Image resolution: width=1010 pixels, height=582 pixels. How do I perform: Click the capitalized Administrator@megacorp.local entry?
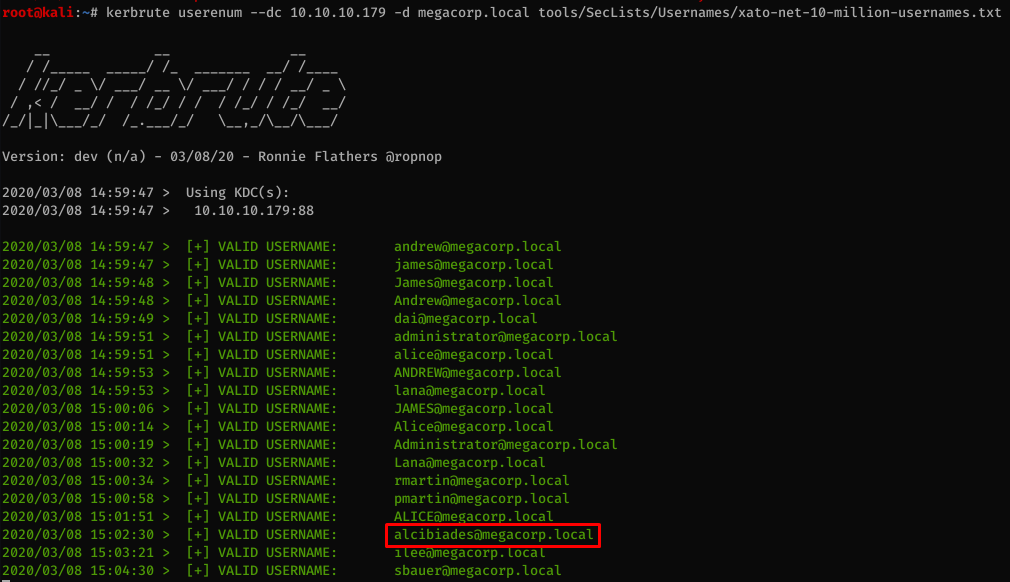click(505, 445)
